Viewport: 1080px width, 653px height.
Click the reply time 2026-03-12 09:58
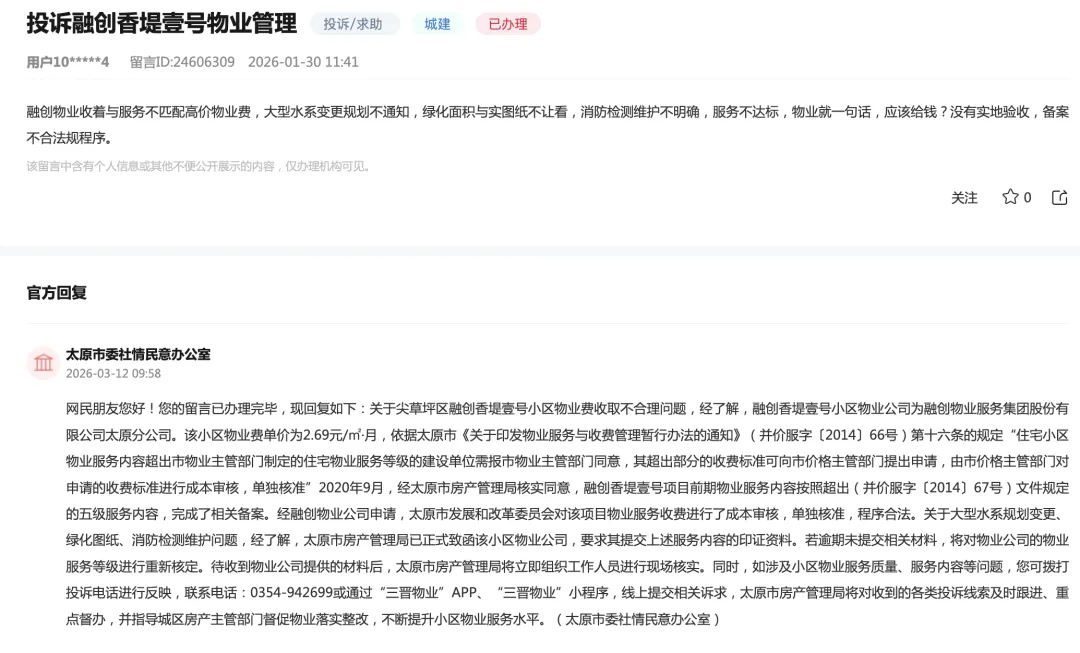pyautogui.click(x=113, y=373)
